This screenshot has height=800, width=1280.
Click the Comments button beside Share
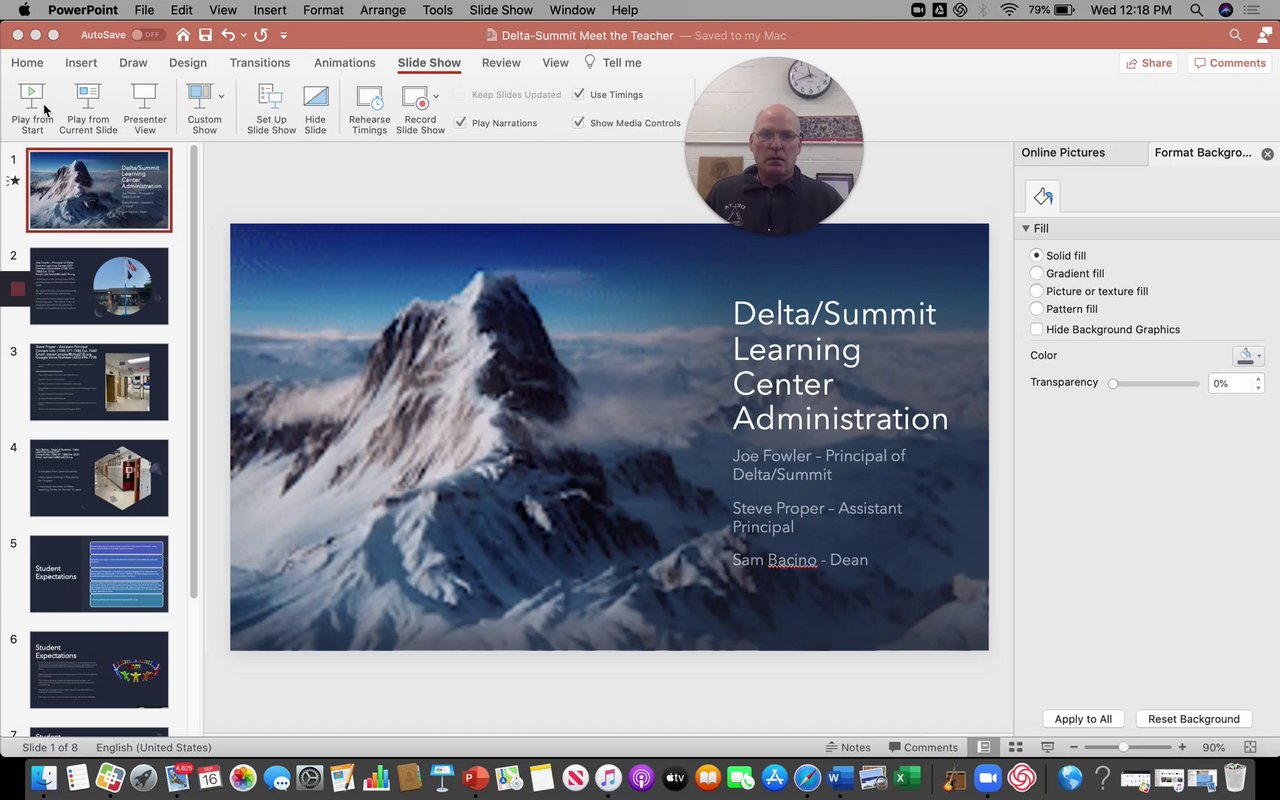[x=1230, y=63]
